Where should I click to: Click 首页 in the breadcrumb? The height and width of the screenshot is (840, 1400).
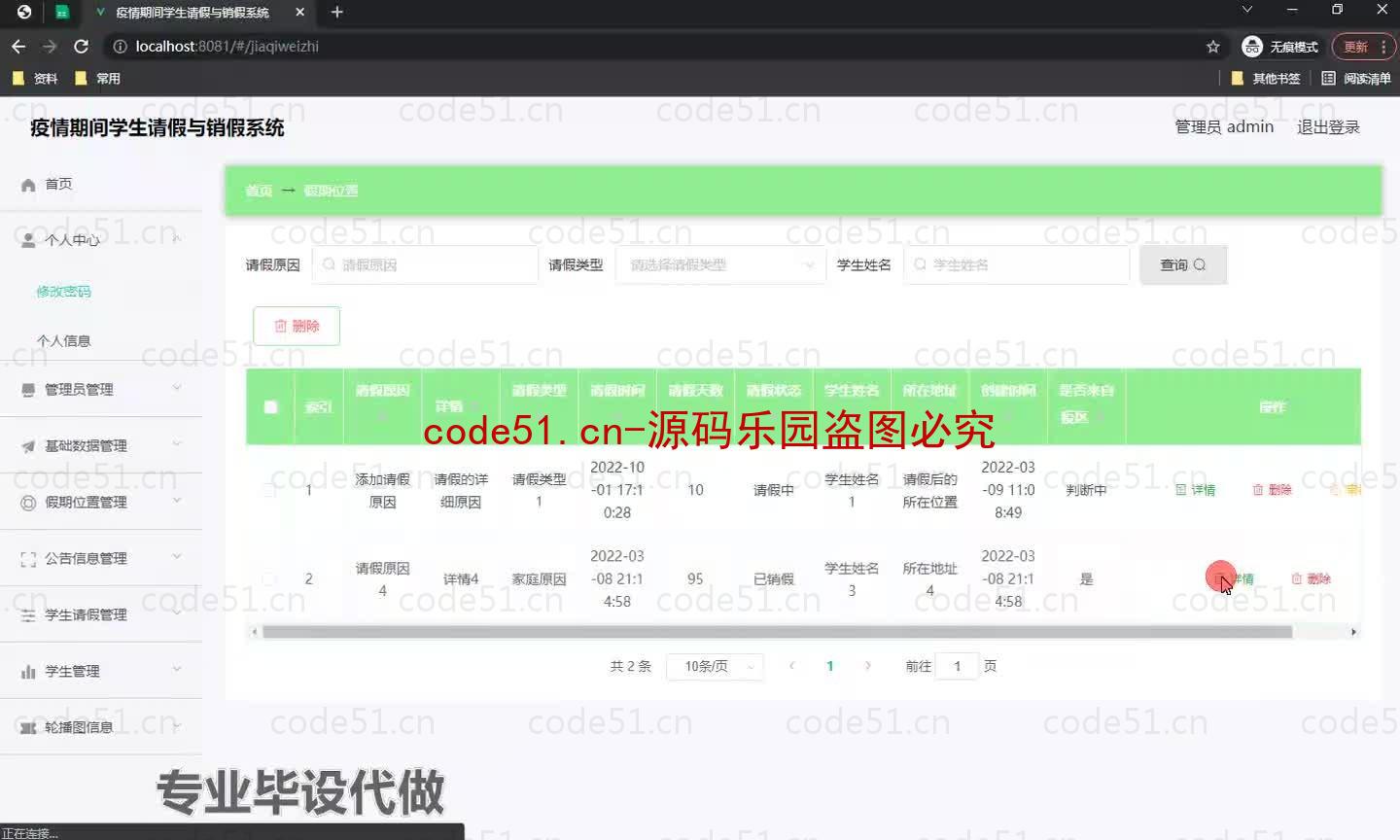coord(259,191)
